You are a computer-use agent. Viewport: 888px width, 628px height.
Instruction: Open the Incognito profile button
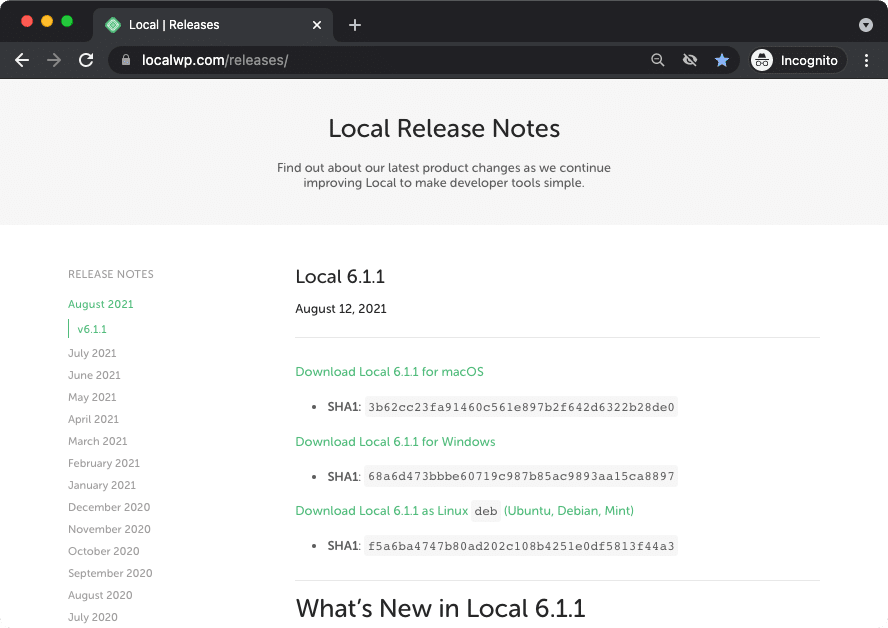[798, 60]
